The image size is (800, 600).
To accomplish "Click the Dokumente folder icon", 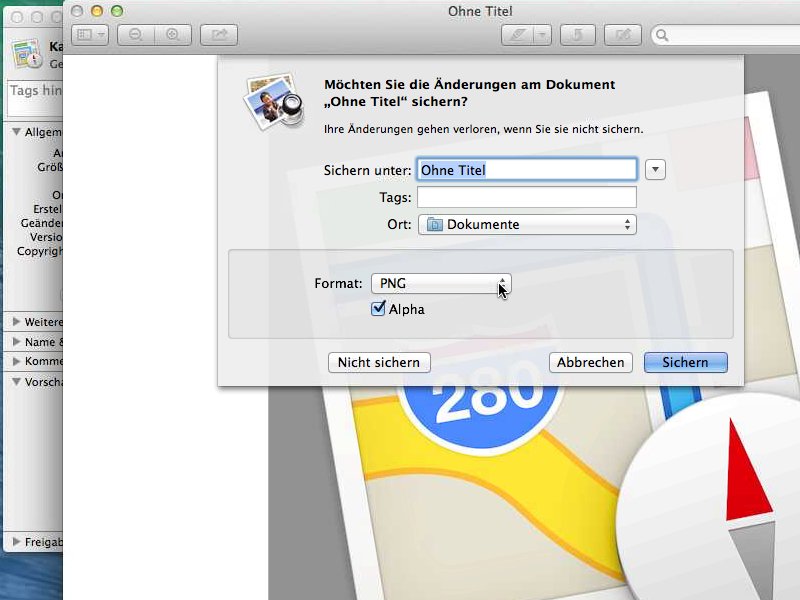I will 434,224.
